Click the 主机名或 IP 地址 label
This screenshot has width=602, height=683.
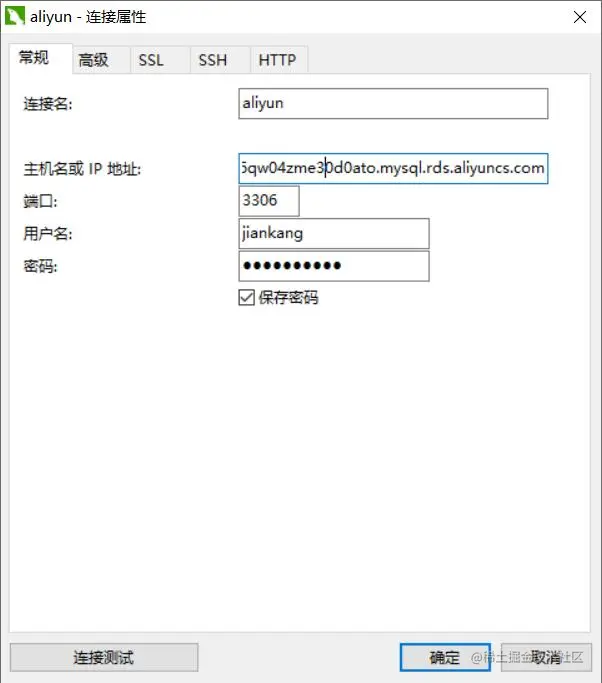coord(82,169)
